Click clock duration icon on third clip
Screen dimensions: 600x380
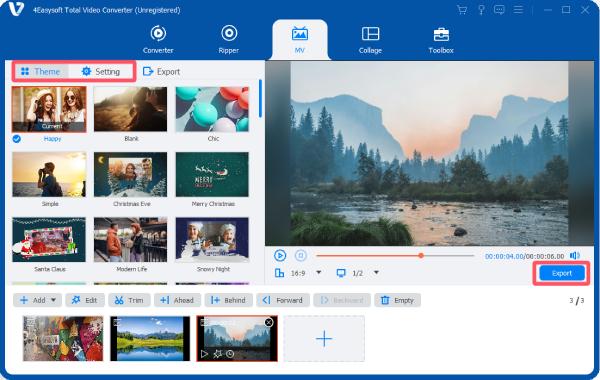[x=230, y=354]
